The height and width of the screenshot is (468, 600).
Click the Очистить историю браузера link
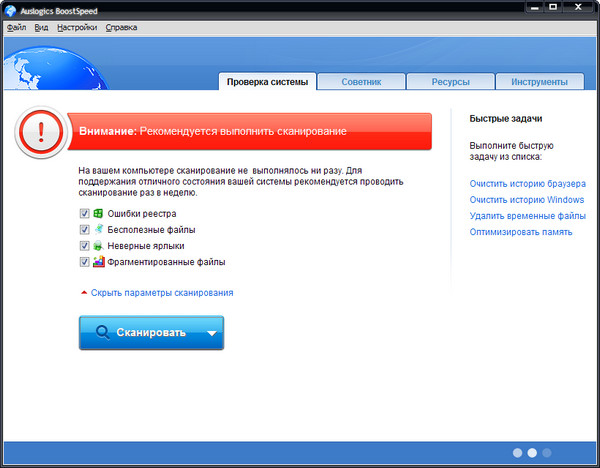(528, 184)
